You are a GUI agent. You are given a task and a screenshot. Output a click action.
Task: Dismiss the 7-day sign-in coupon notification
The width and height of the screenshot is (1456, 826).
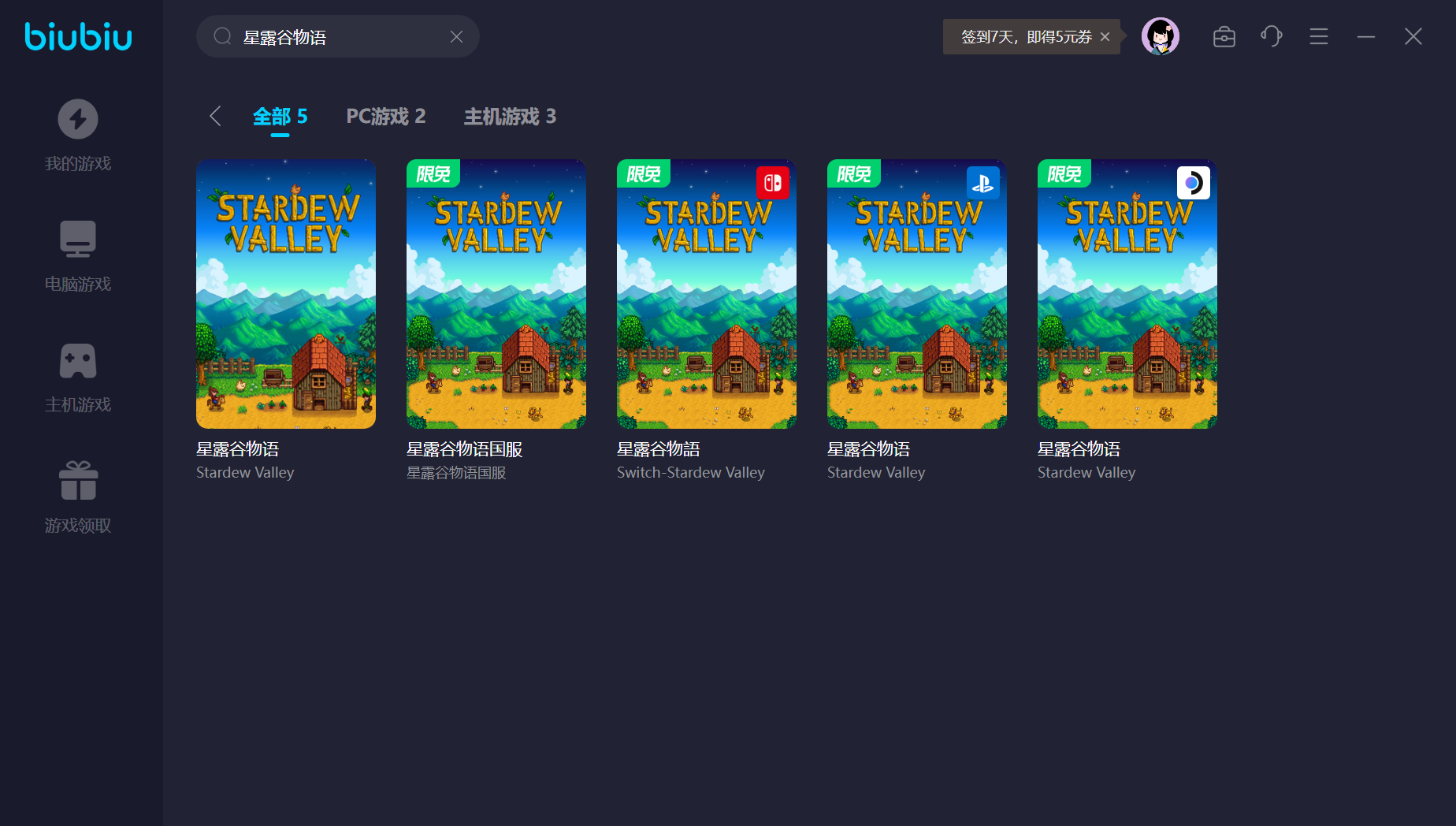coord(1105,36)
